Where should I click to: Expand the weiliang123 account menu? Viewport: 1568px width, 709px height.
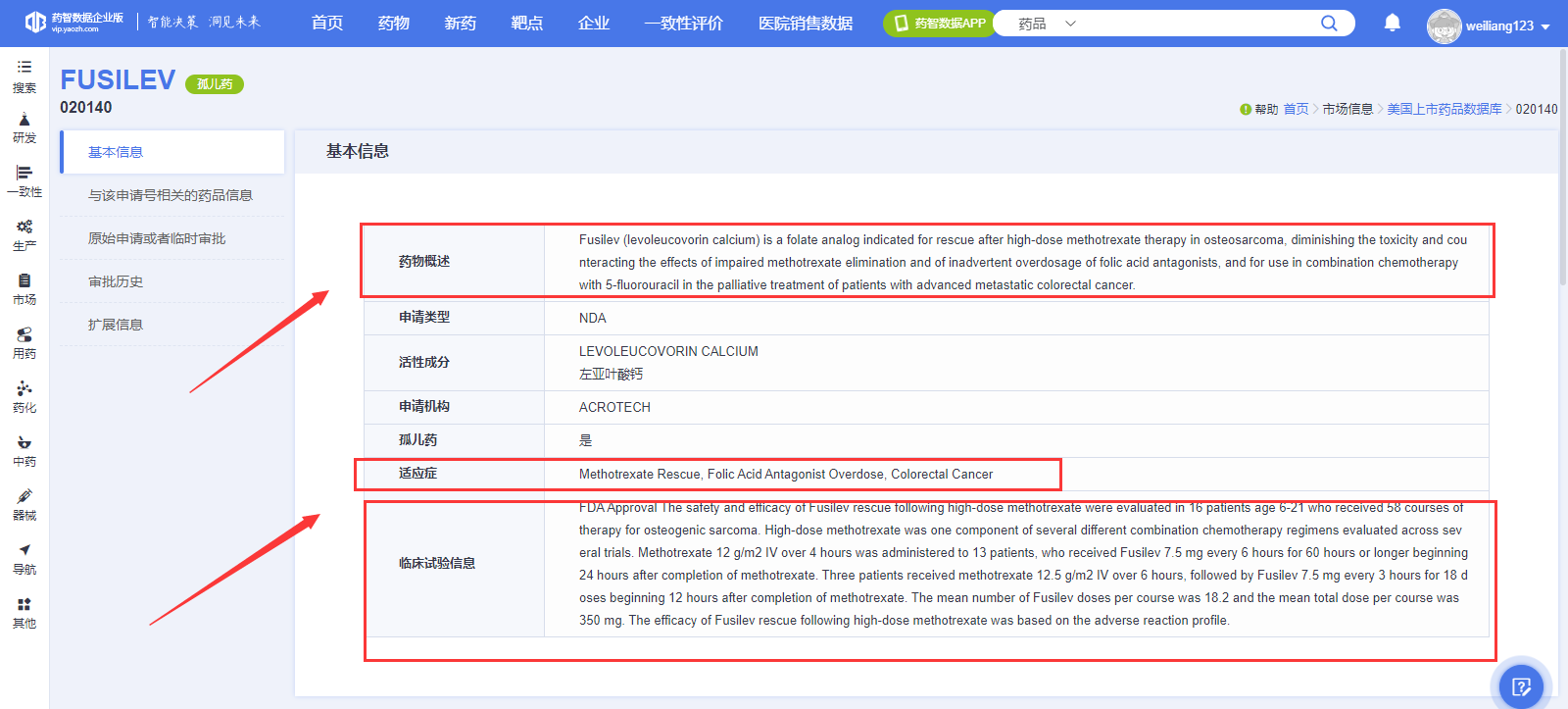[1508, 26]
